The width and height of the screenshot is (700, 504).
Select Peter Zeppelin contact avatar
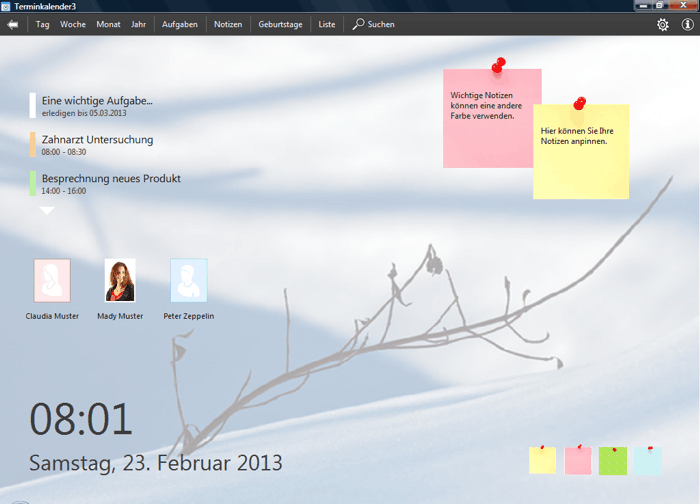[x=188, y=280]
